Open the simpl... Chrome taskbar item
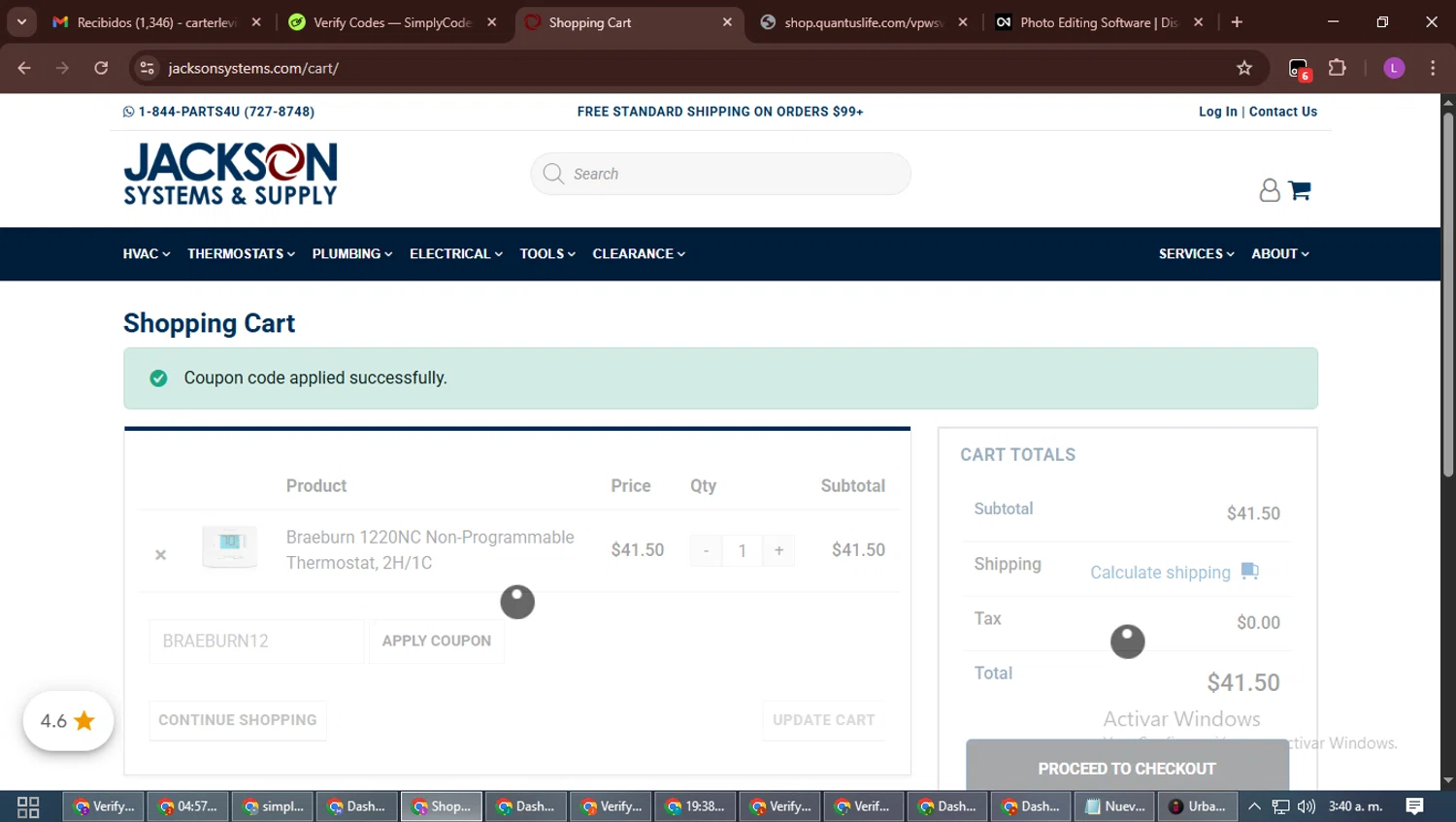 273,806
